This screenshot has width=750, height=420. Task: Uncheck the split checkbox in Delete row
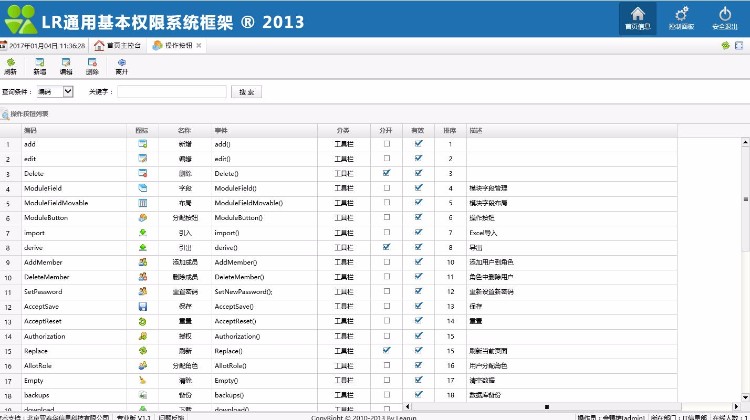click(x=386, y=173)
